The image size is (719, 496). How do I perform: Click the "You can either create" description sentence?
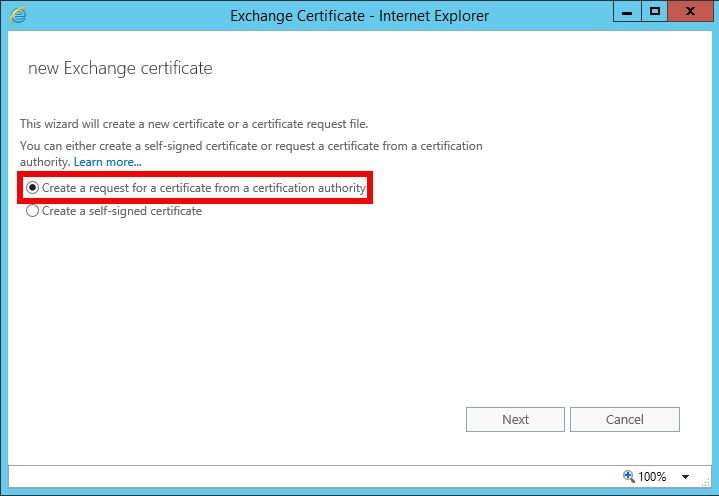251,146
